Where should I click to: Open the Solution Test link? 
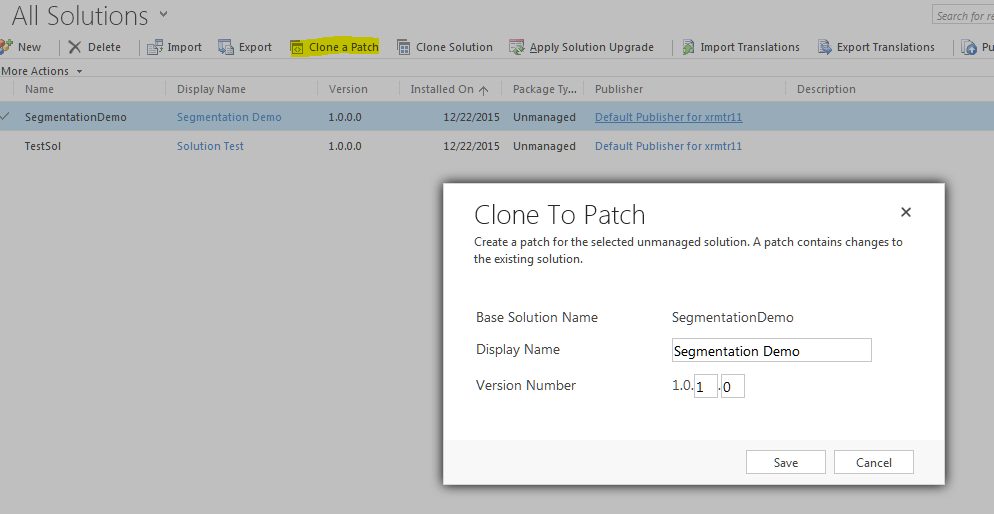[x=210, y=146]
